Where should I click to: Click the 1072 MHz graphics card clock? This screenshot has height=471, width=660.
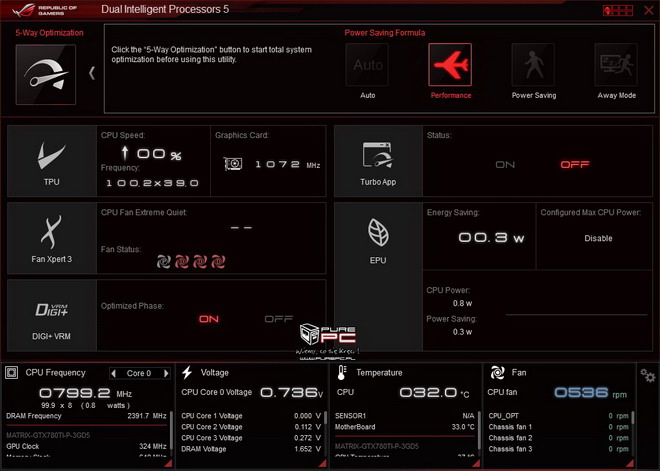tap(287, 165)
